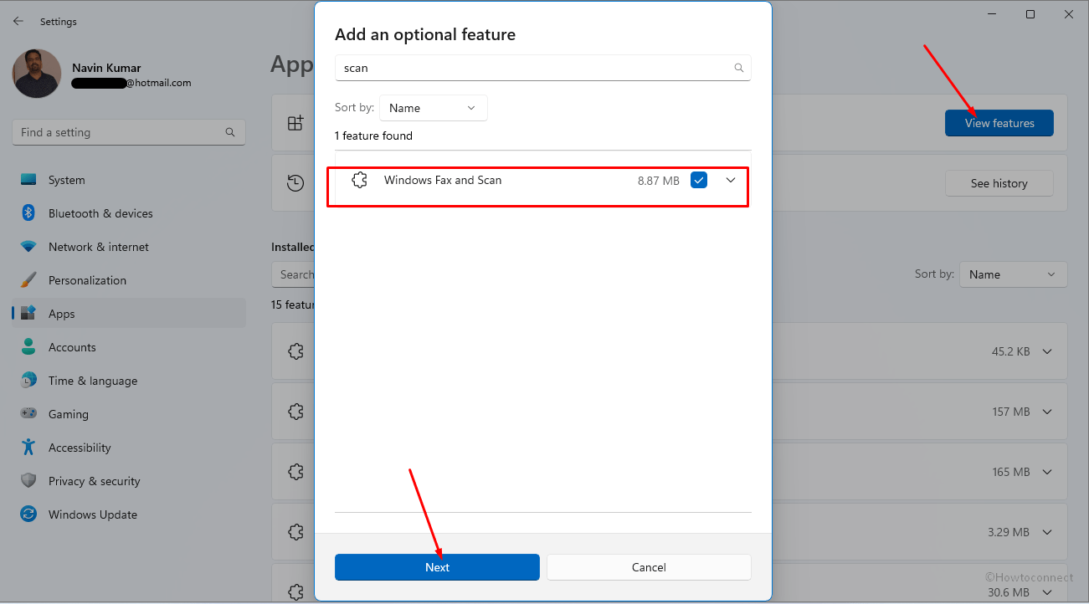Click the Accessibility figure icon
The image size is (1089, 604).
click(28, 446)
